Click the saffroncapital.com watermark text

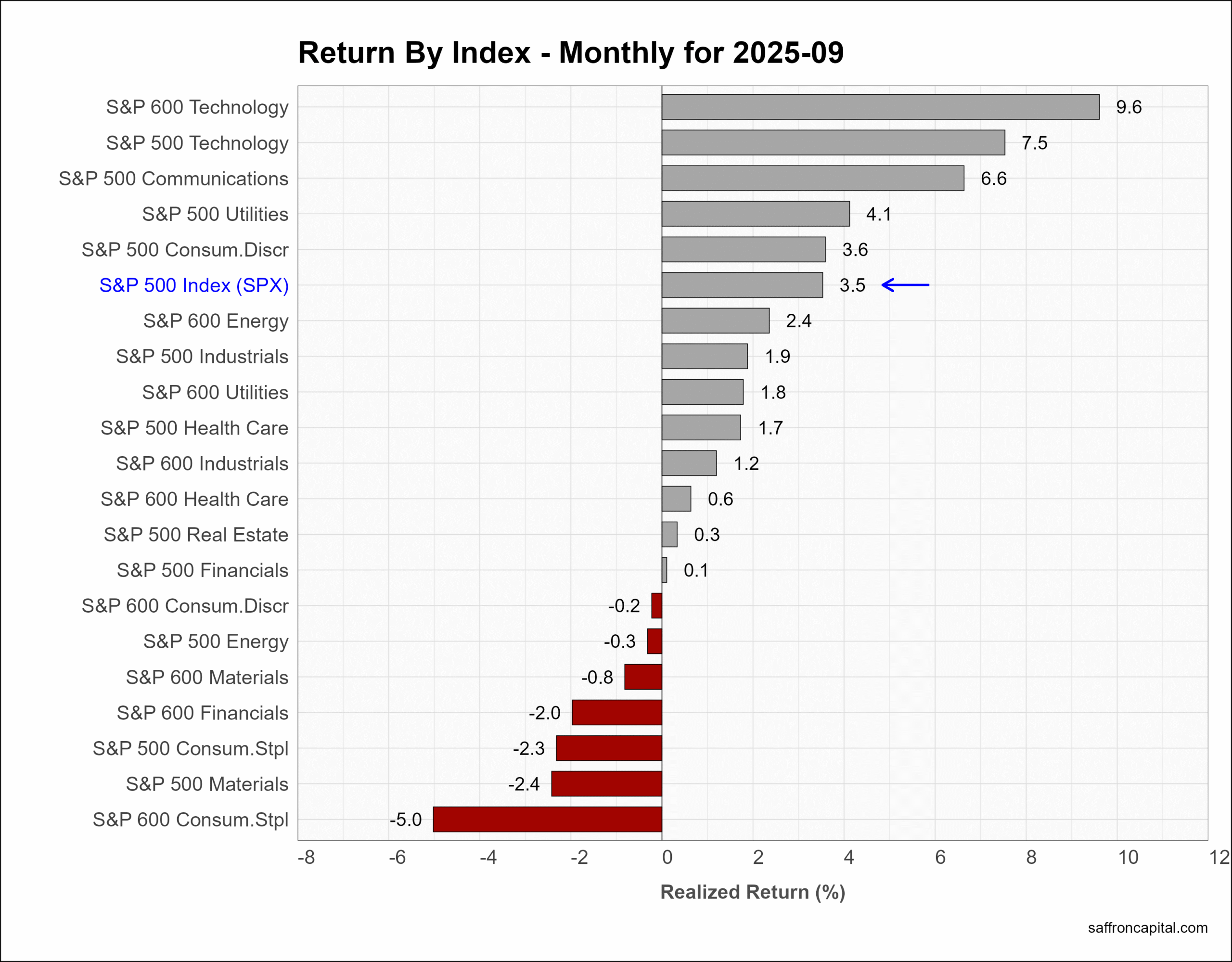coord(1147,927)
